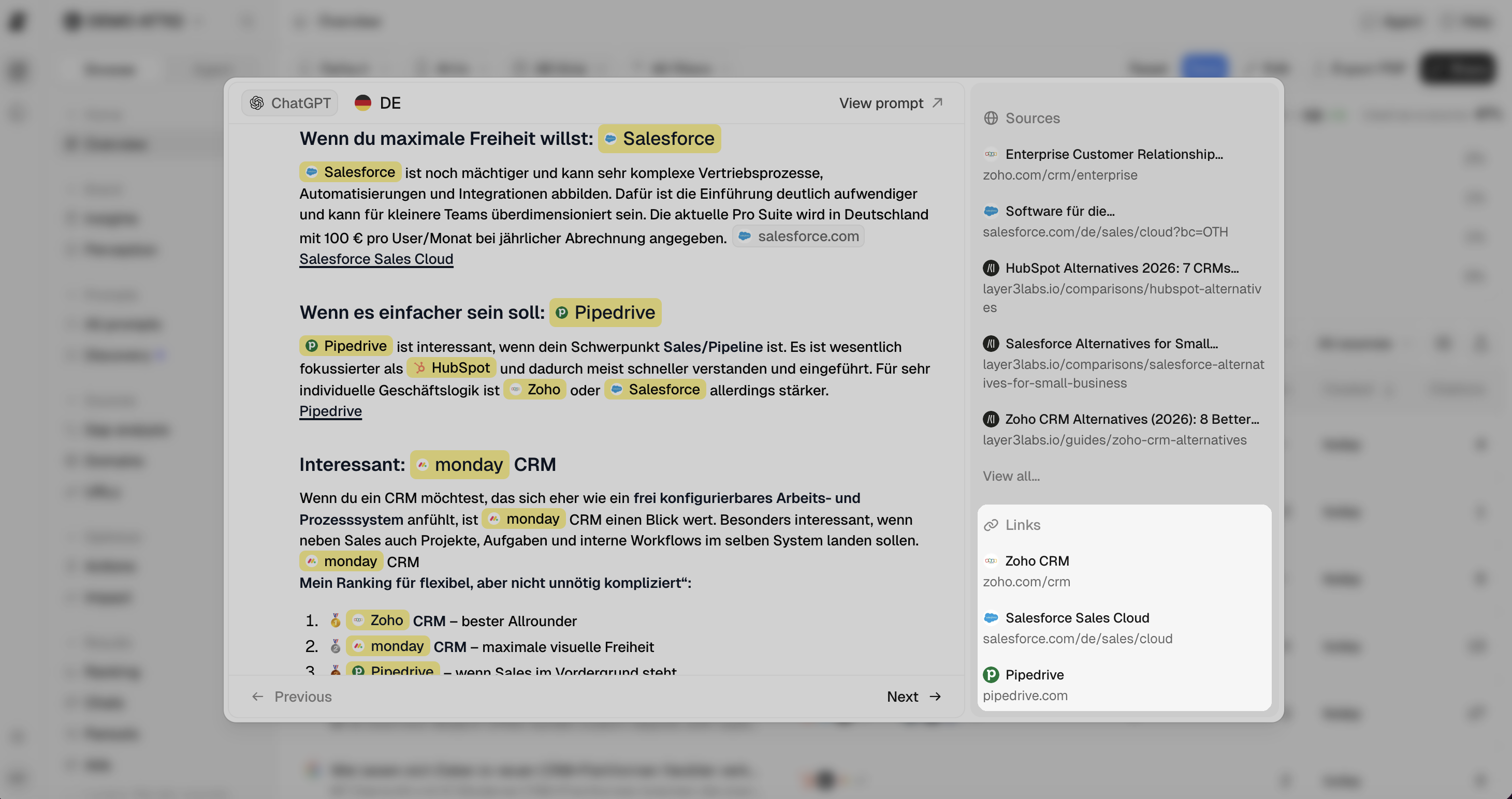Click the ChatGPT logo icon

(x=256, y=103)
